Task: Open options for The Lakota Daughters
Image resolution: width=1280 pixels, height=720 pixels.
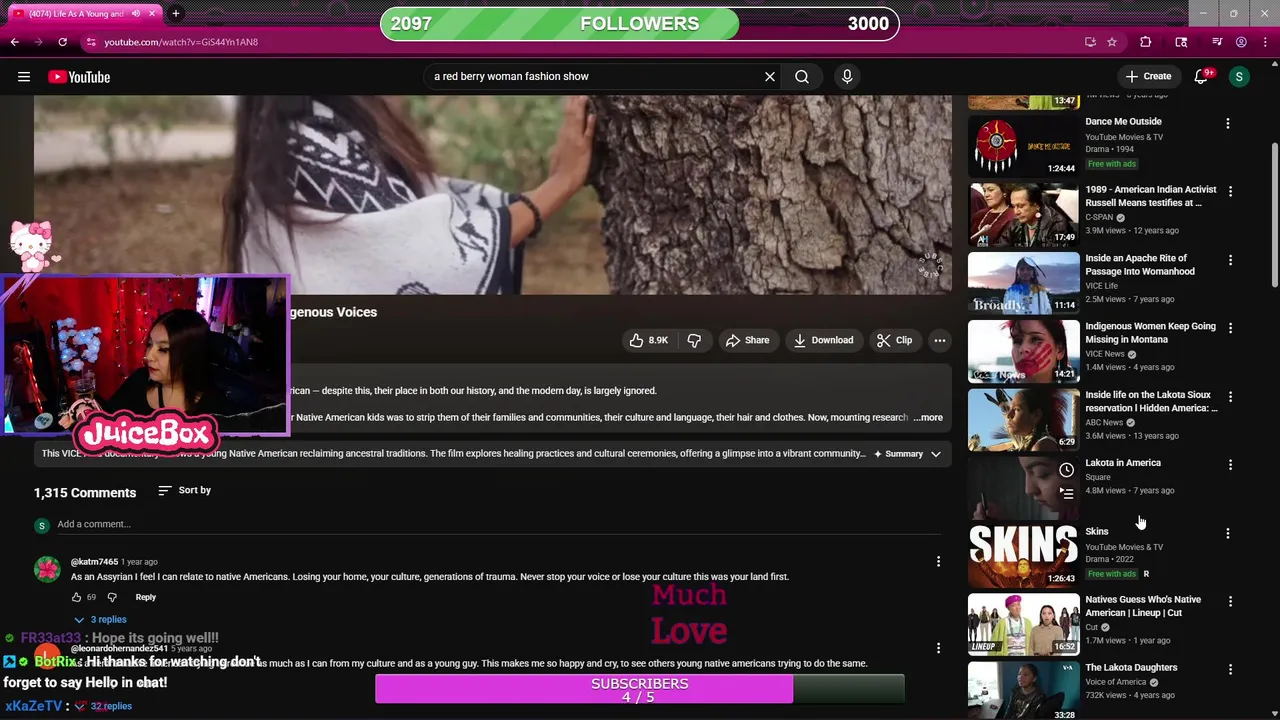Action: click(x=1230, y=670)
